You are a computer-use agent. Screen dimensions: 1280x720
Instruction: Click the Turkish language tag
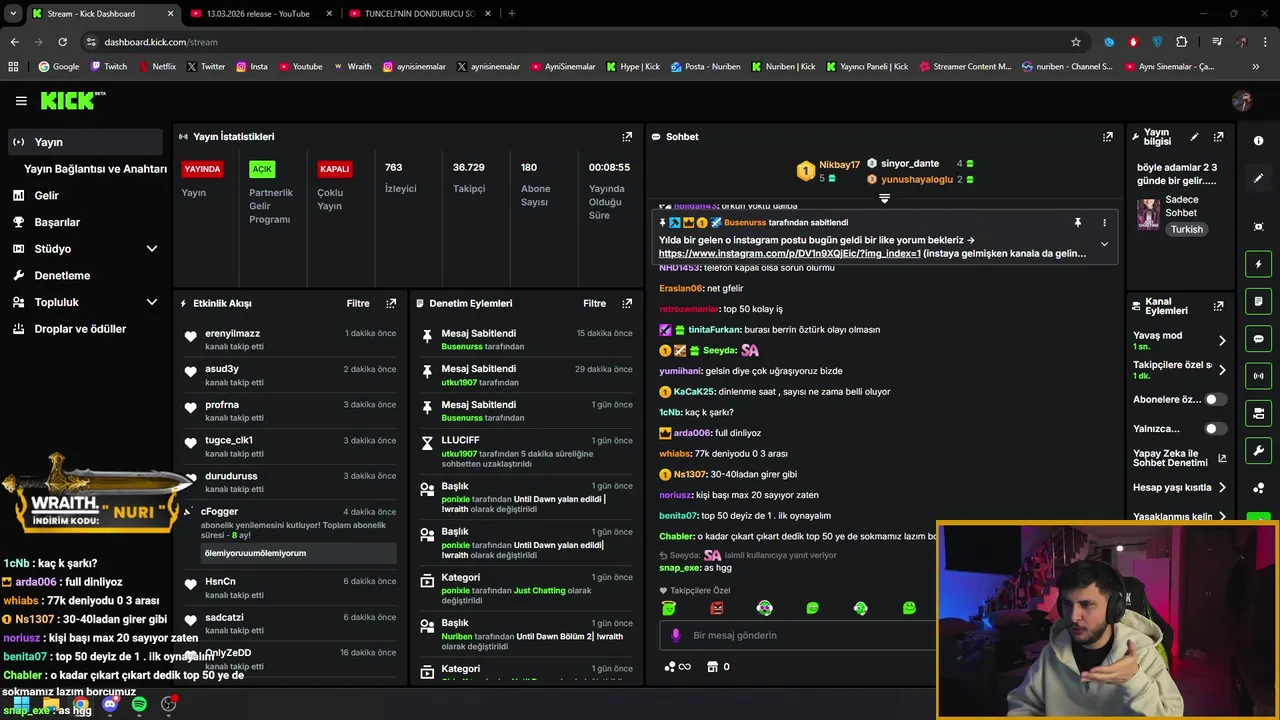tap(1187, 229)
